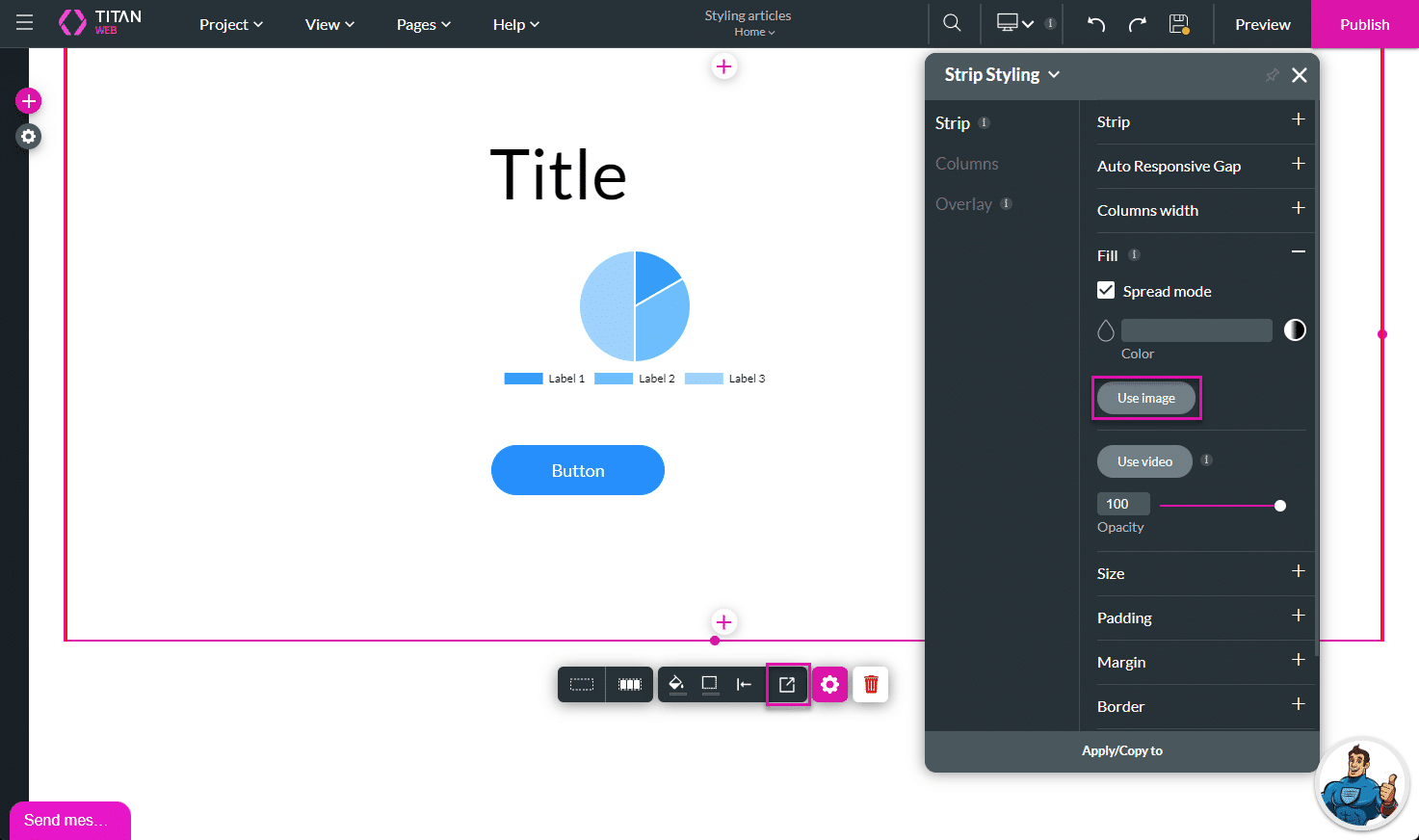
Task: Uncheck the Spread mode checkbox
Action: click(1106, 291)
